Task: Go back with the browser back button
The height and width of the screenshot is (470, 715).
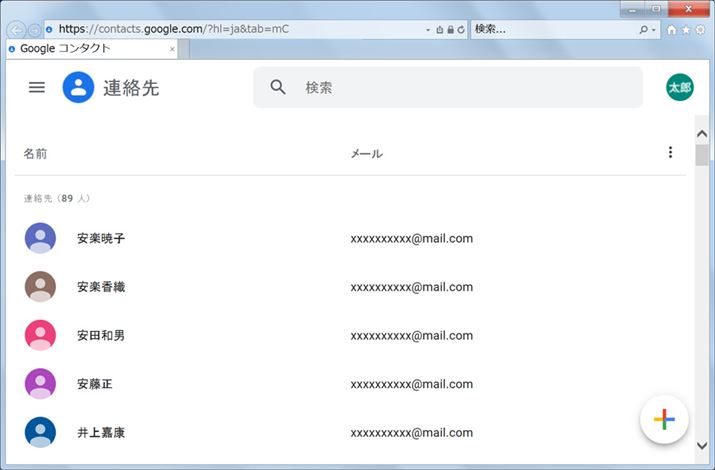Action: 16,30
